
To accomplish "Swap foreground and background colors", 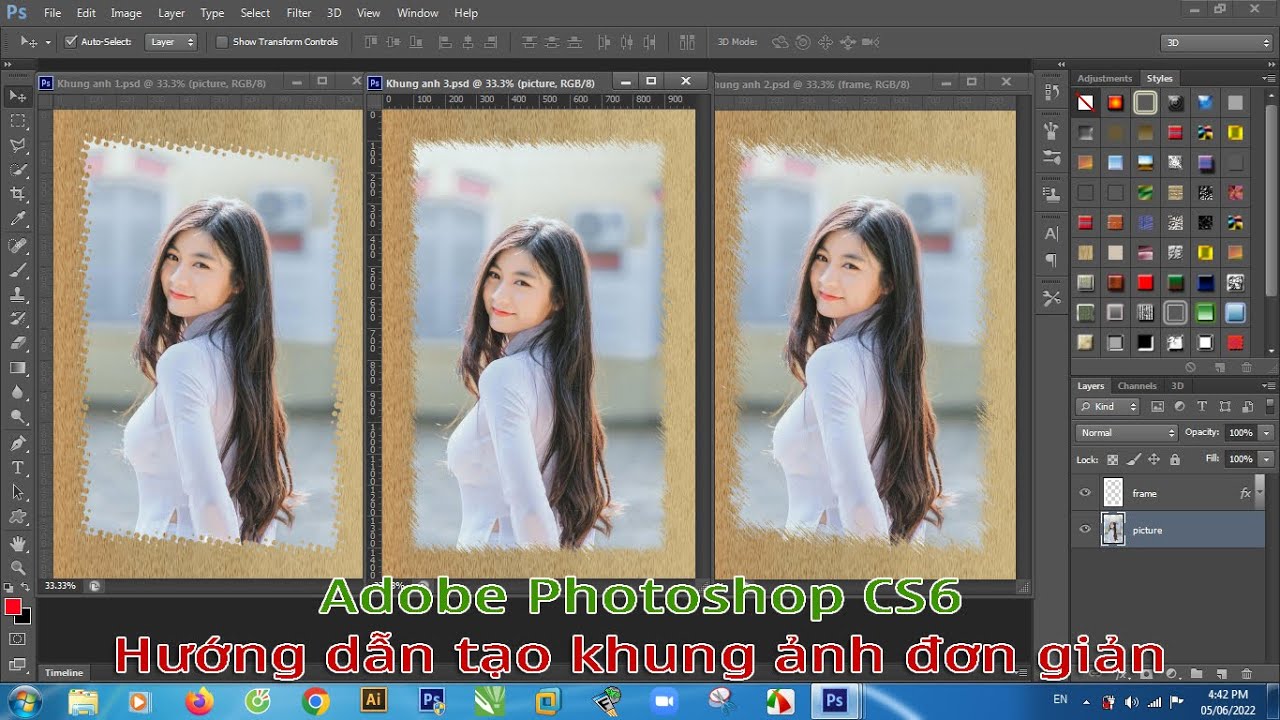I will coord(25,587).
